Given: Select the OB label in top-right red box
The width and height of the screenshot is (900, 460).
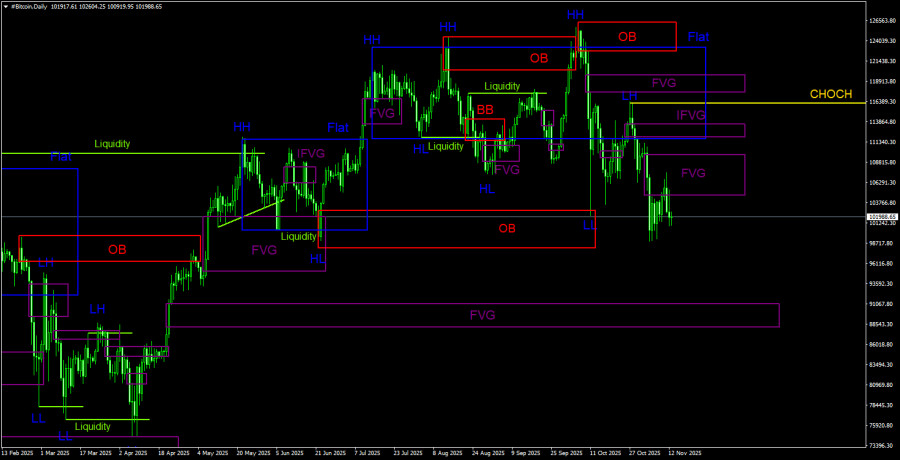Looking at the screenshot, I should (x=626, y=37).
